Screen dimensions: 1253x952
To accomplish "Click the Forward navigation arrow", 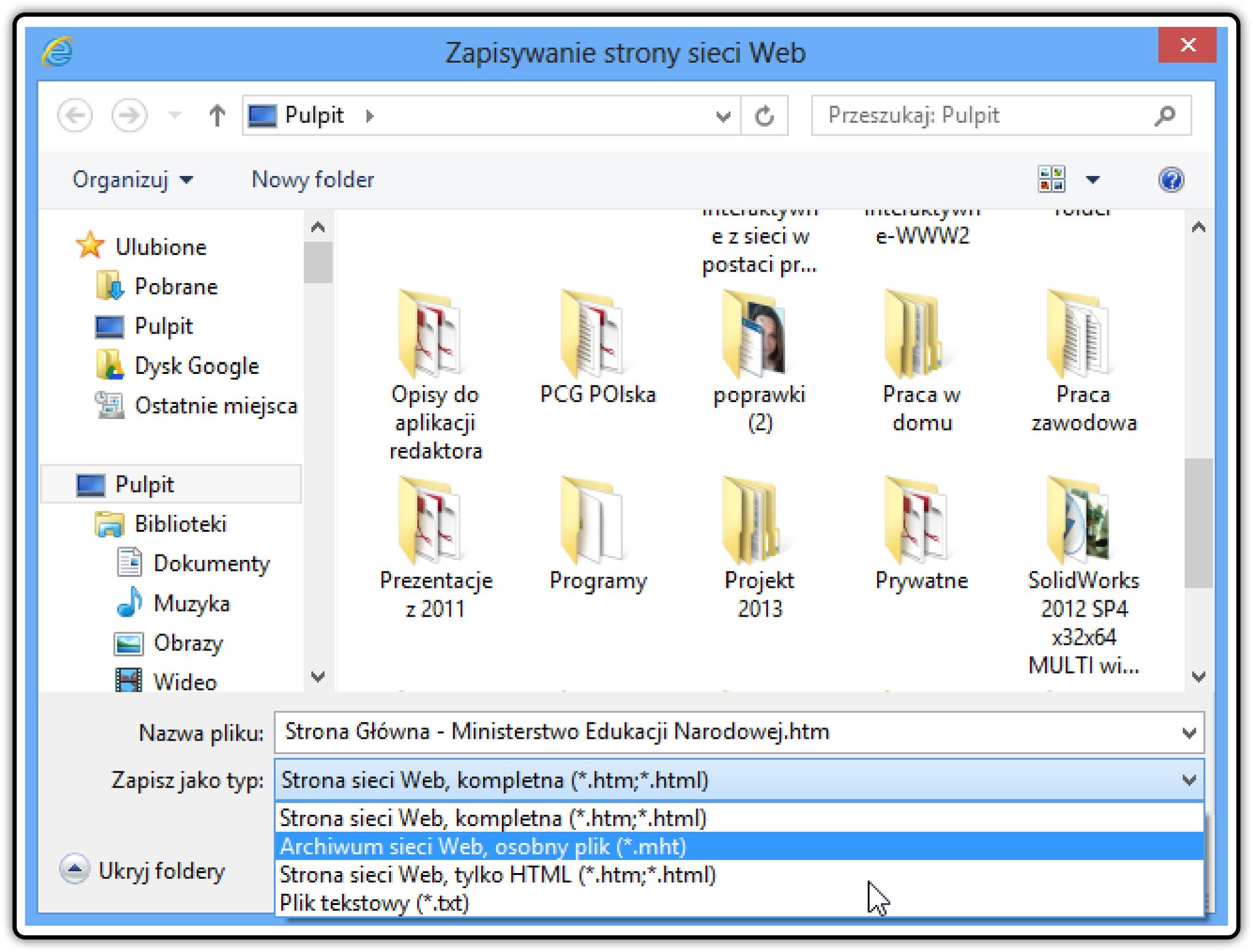I will click(129, 116).
